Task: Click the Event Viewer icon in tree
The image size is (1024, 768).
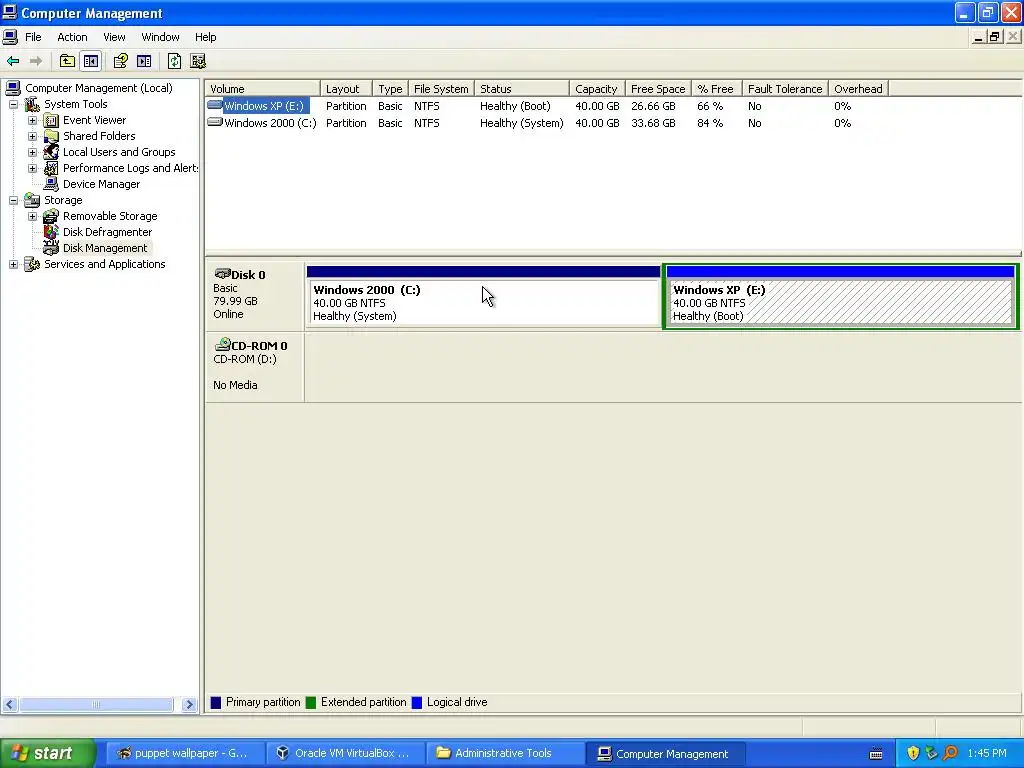Action: [51, 120]
